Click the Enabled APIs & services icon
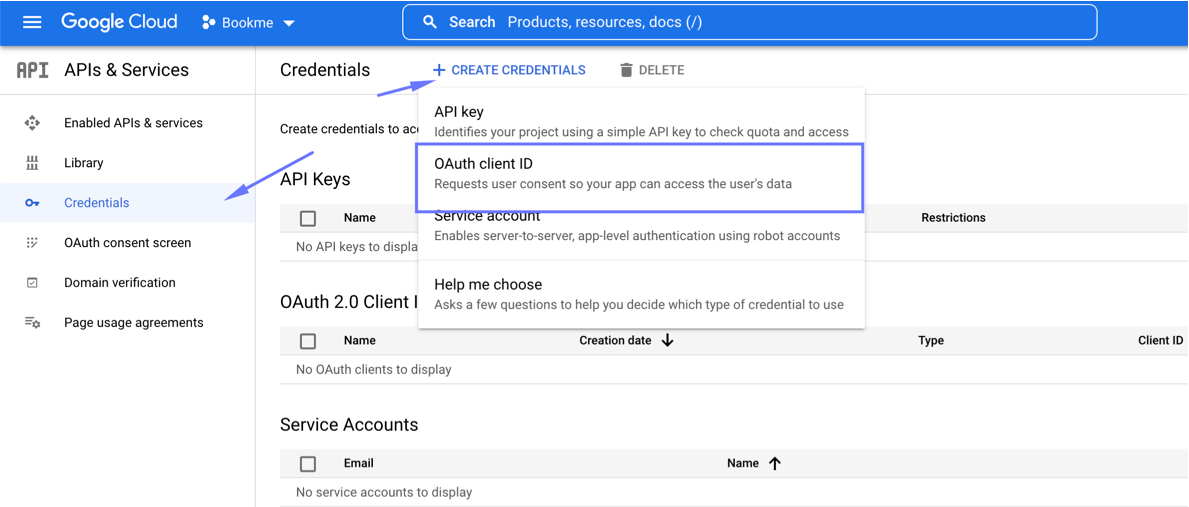Viewport: 1189px width, 507px height. [x=32, y=123]
